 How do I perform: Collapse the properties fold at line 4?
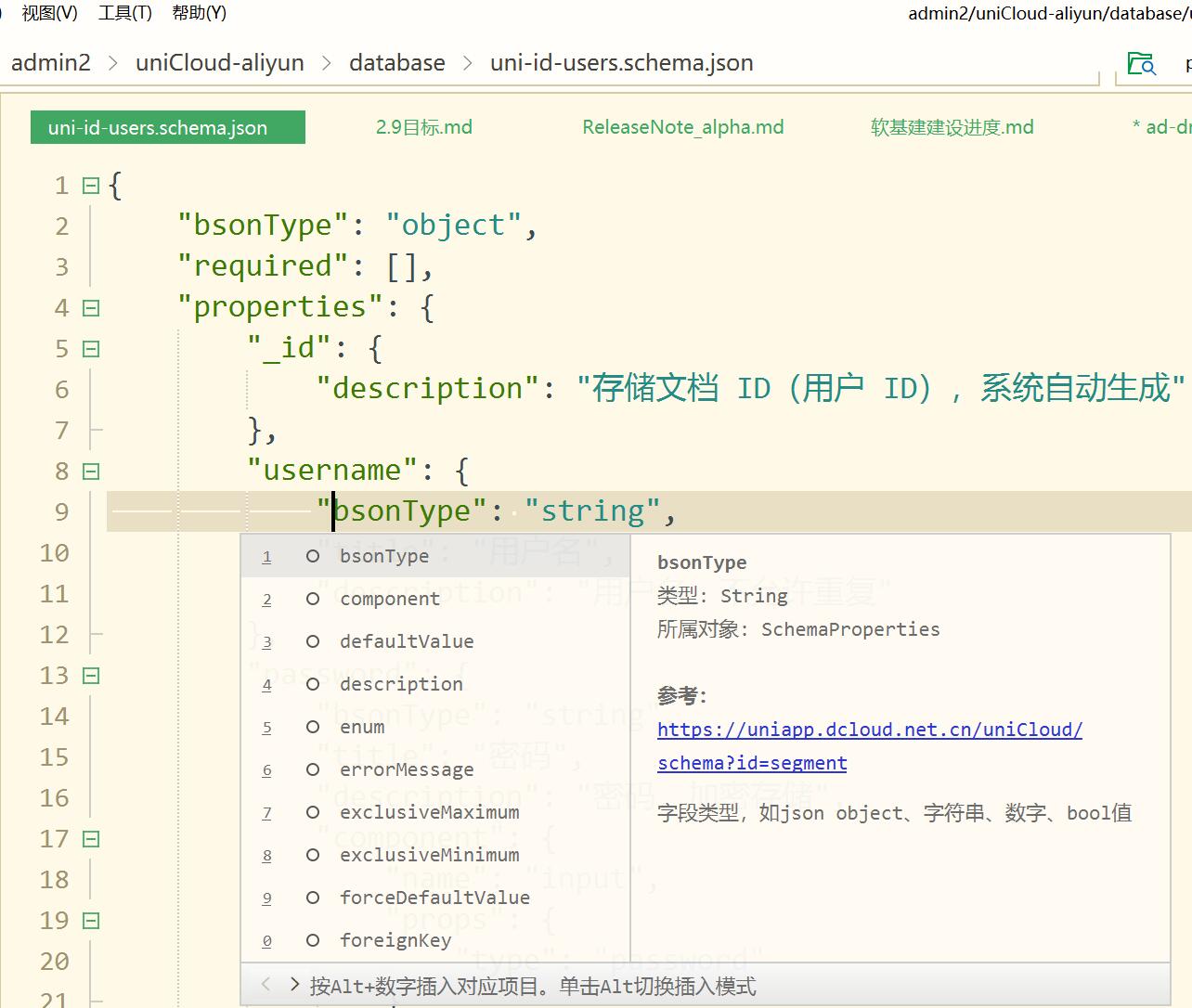[91, 308]
